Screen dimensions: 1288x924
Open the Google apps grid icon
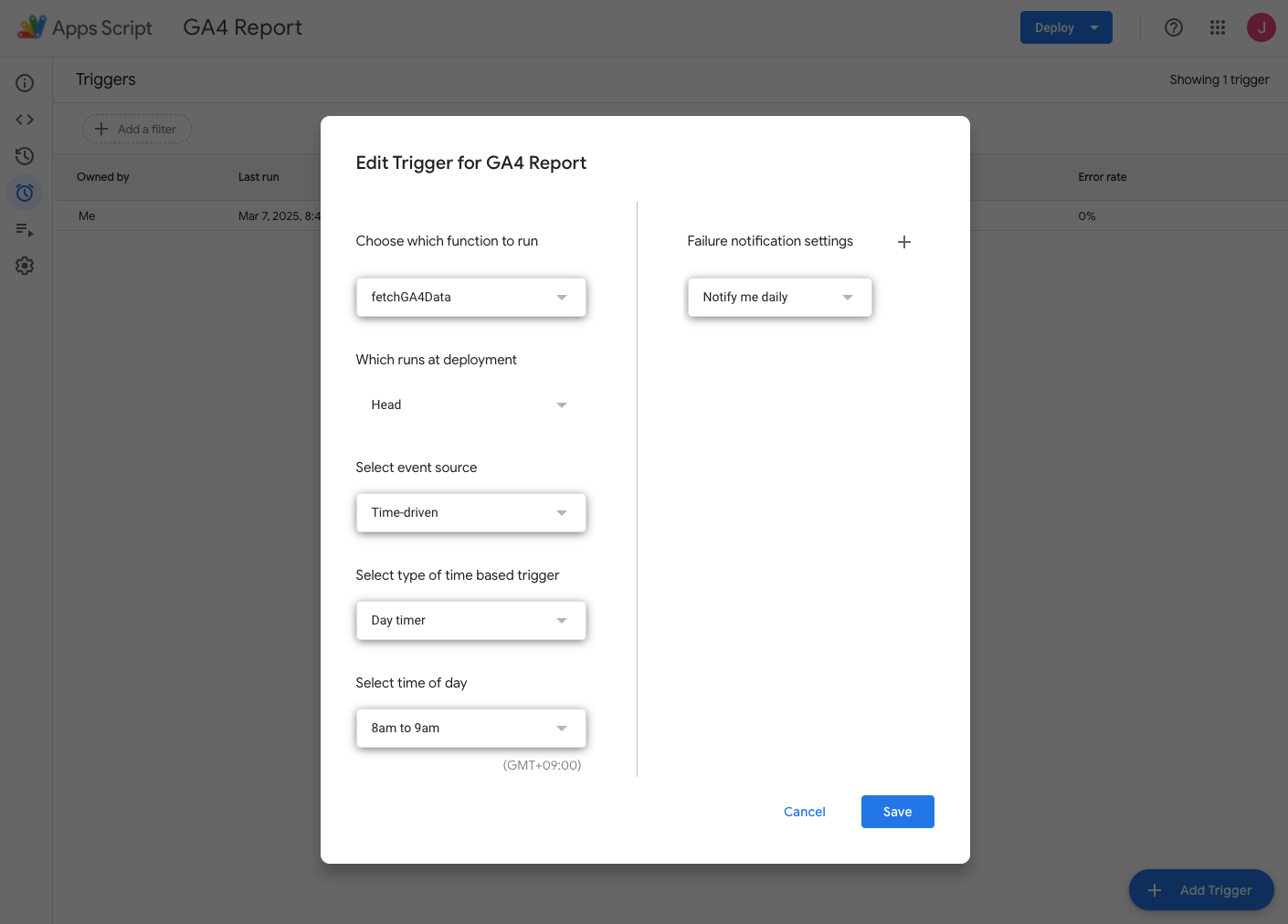coord(1218,27)
